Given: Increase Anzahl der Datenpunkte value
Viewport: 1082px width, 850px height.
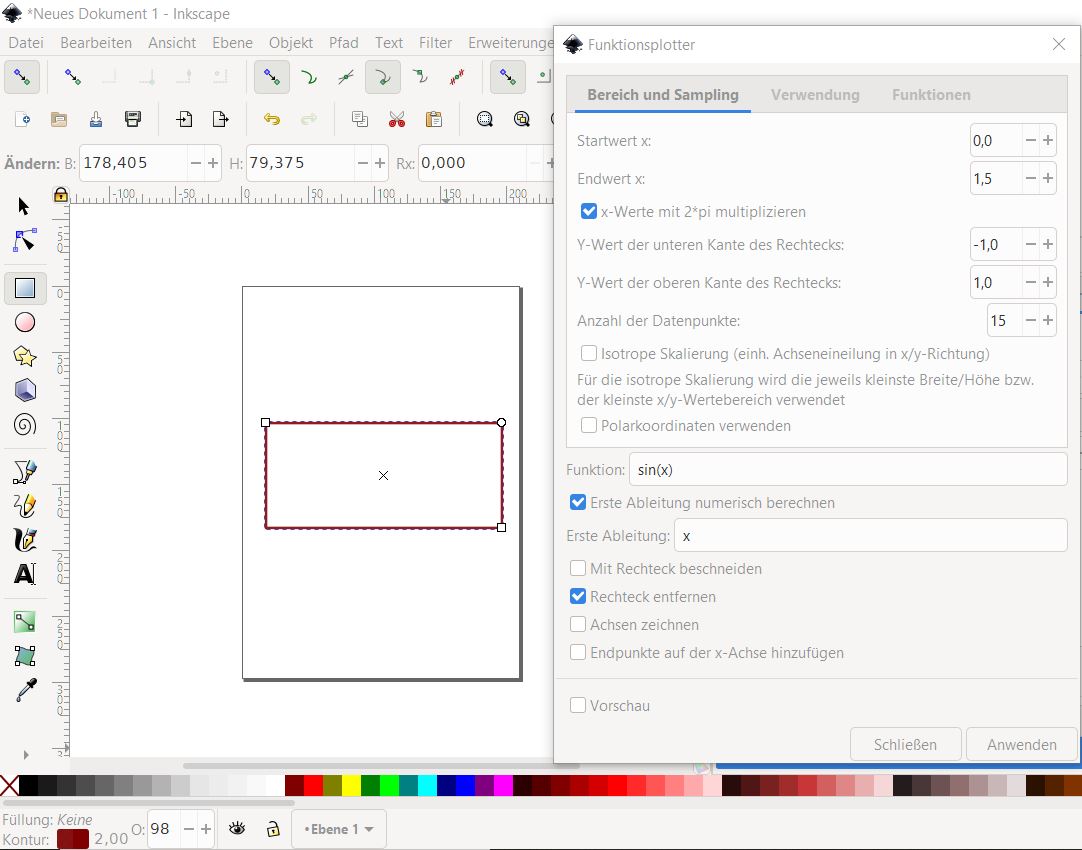Looking at the screenshot, I should [x=1047, y=321].
